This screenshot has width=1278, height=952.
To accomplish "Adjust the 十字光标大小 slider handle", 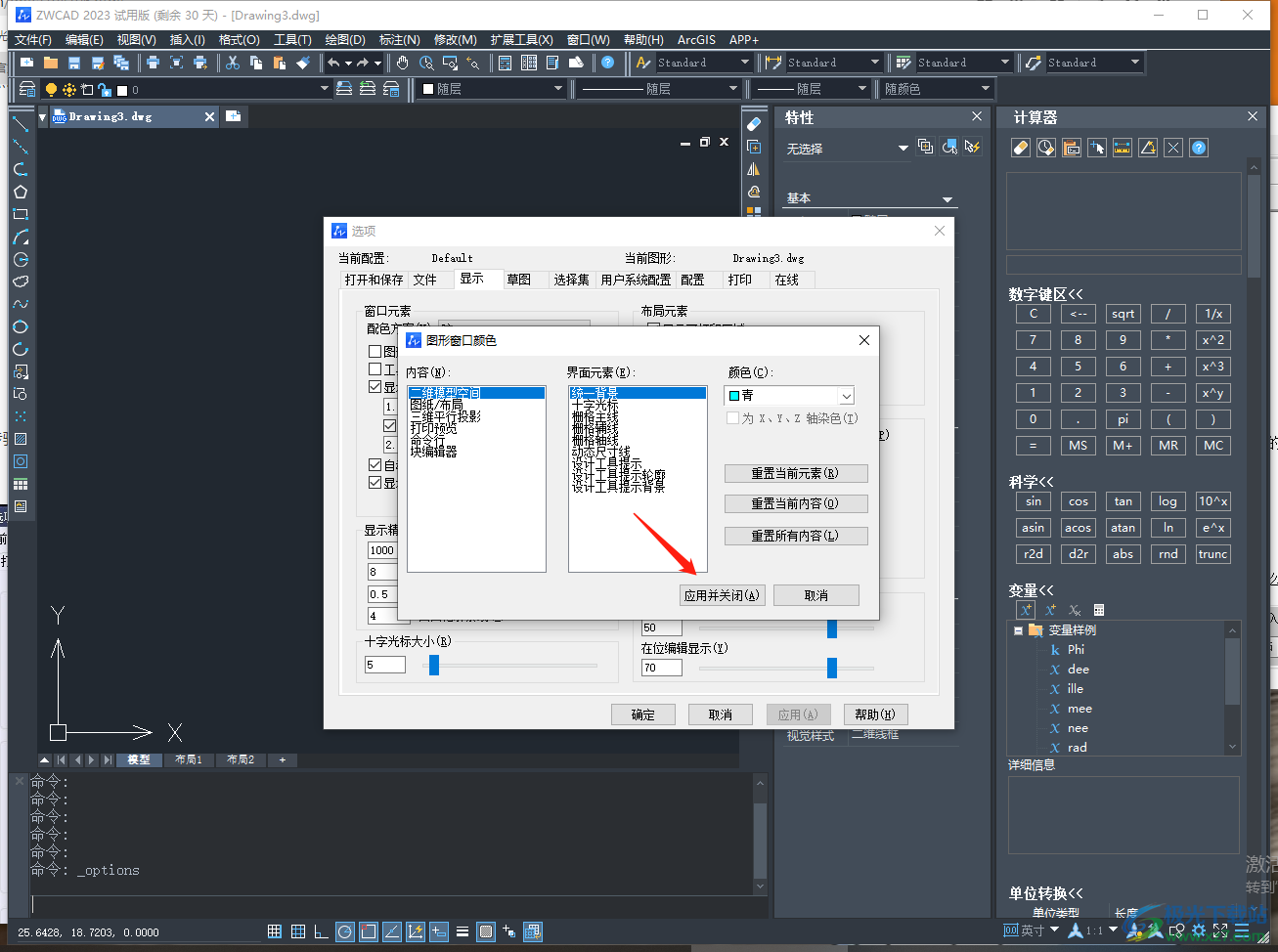I will (434, 665).
